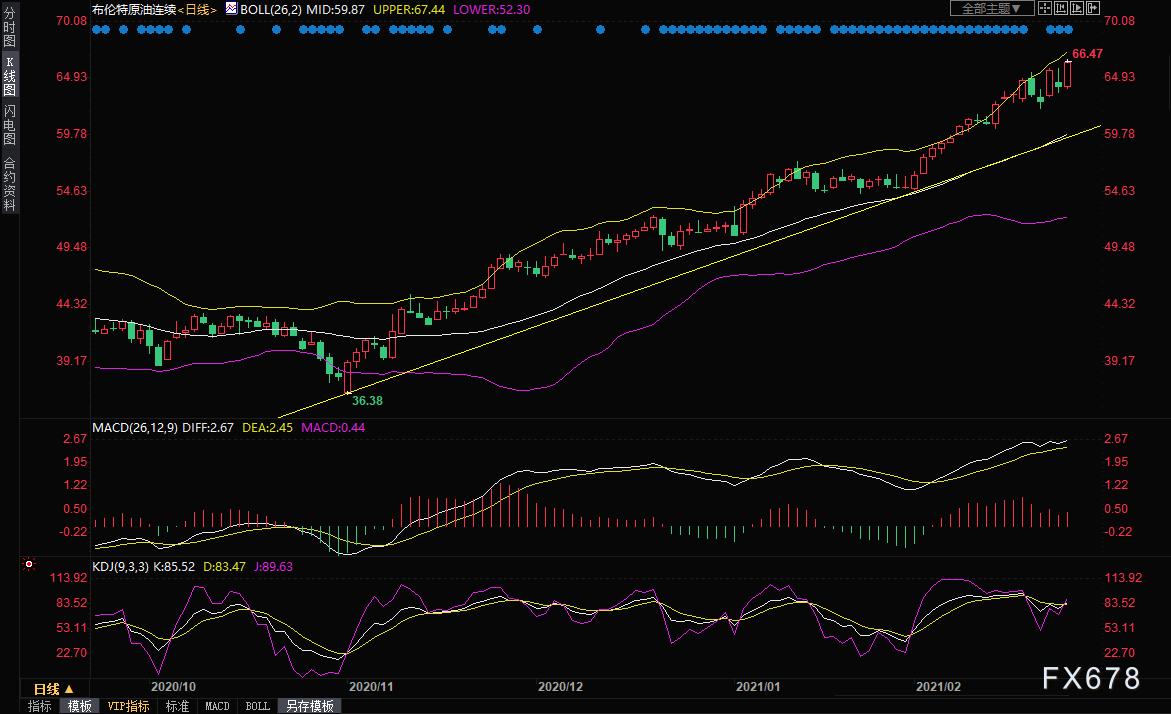This screenshot has width=1171, height=714.
Task: Expand the 日线 period selector
Action: click(x=47, y=689)
